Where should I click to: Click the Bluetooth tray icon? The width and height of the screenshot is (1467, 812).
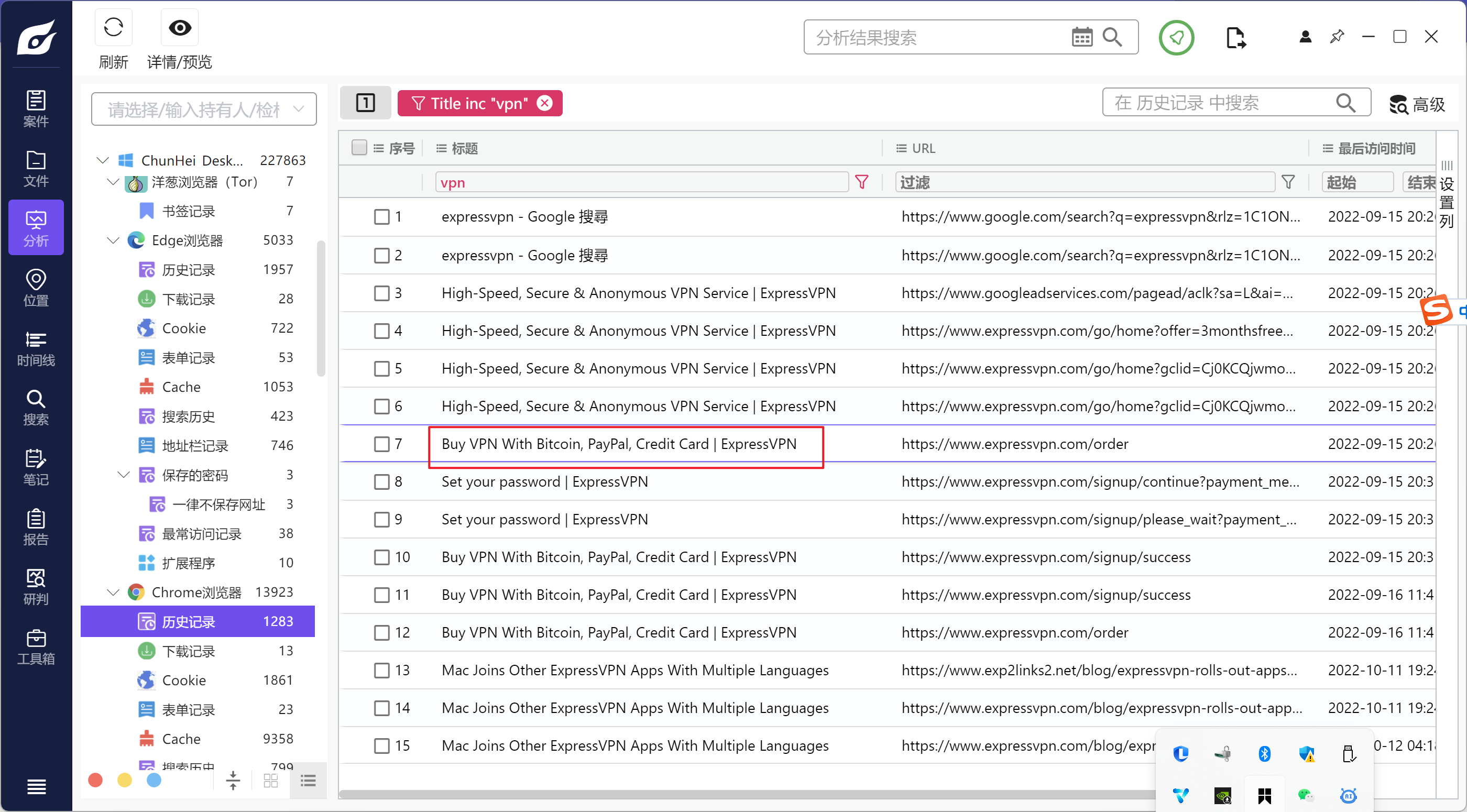tap(1264, 754)
